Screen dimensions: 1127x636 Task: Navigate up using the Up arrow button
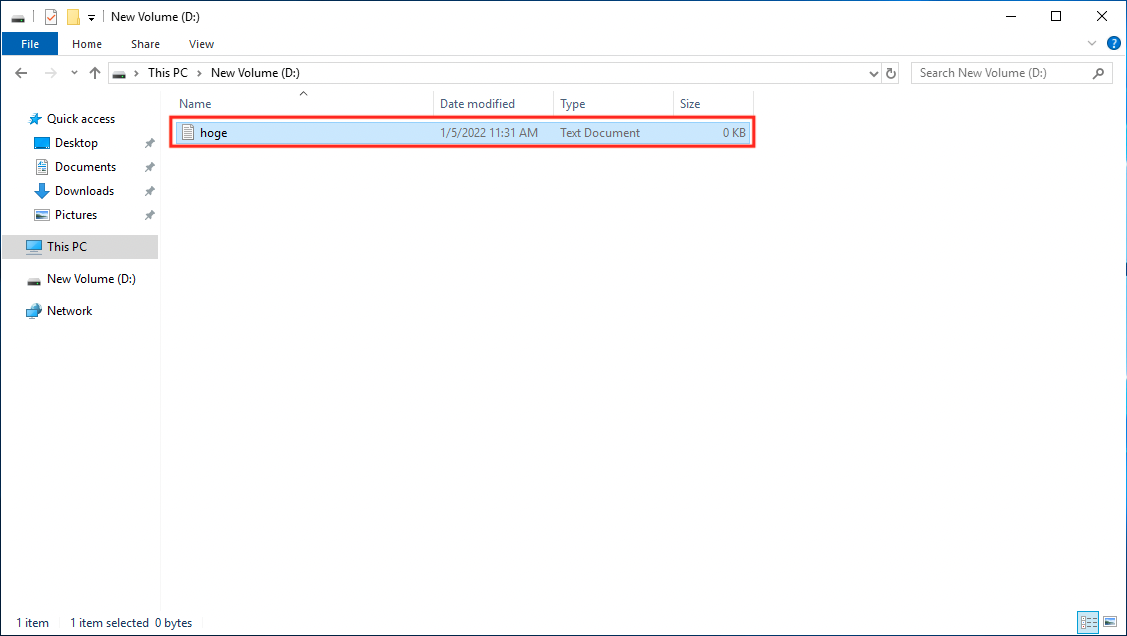click(95, 72)
